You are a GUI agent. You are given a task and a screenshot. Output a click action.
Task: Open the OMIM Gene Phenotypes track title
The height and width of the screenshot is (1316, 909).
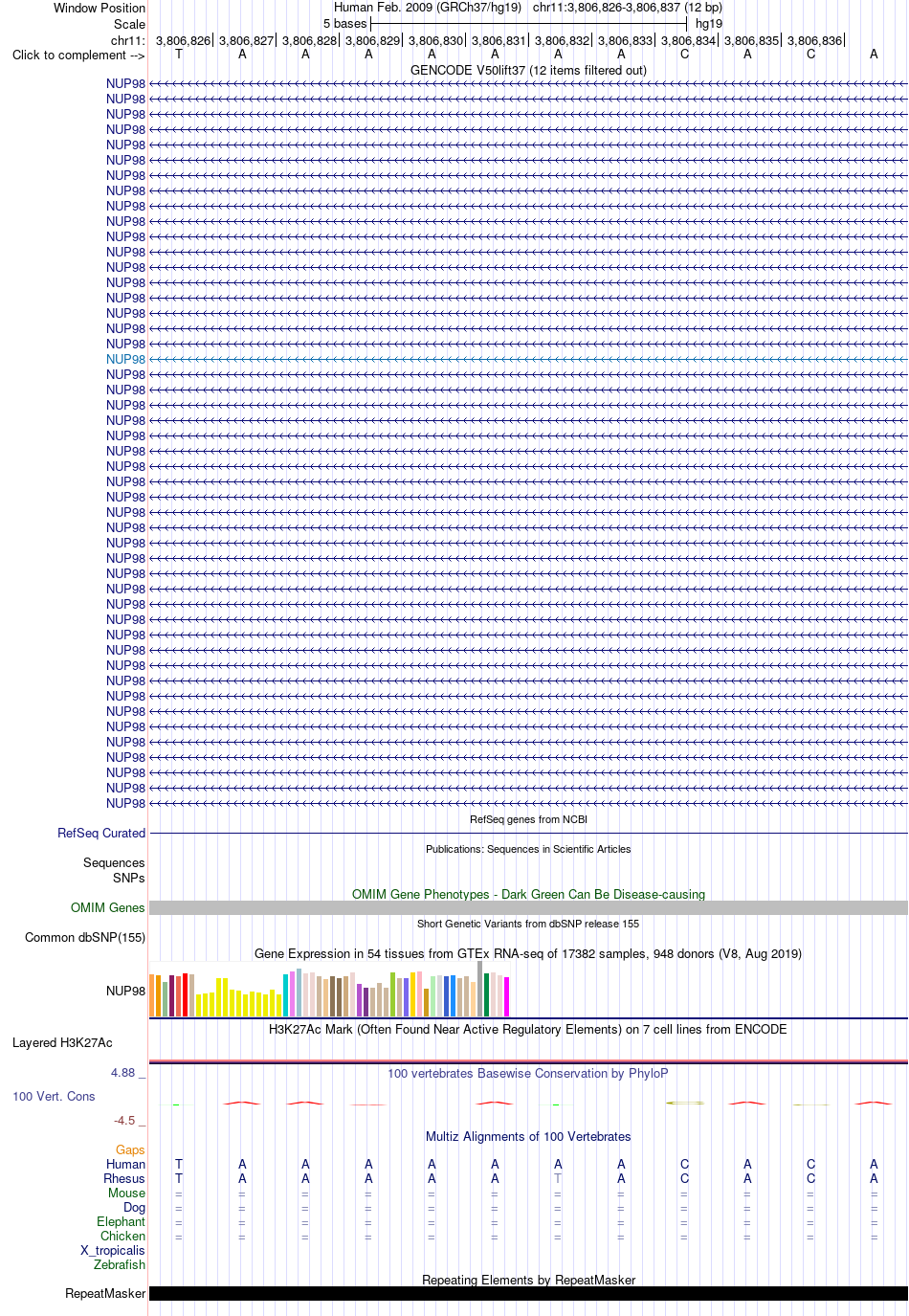tap(528, 895)
